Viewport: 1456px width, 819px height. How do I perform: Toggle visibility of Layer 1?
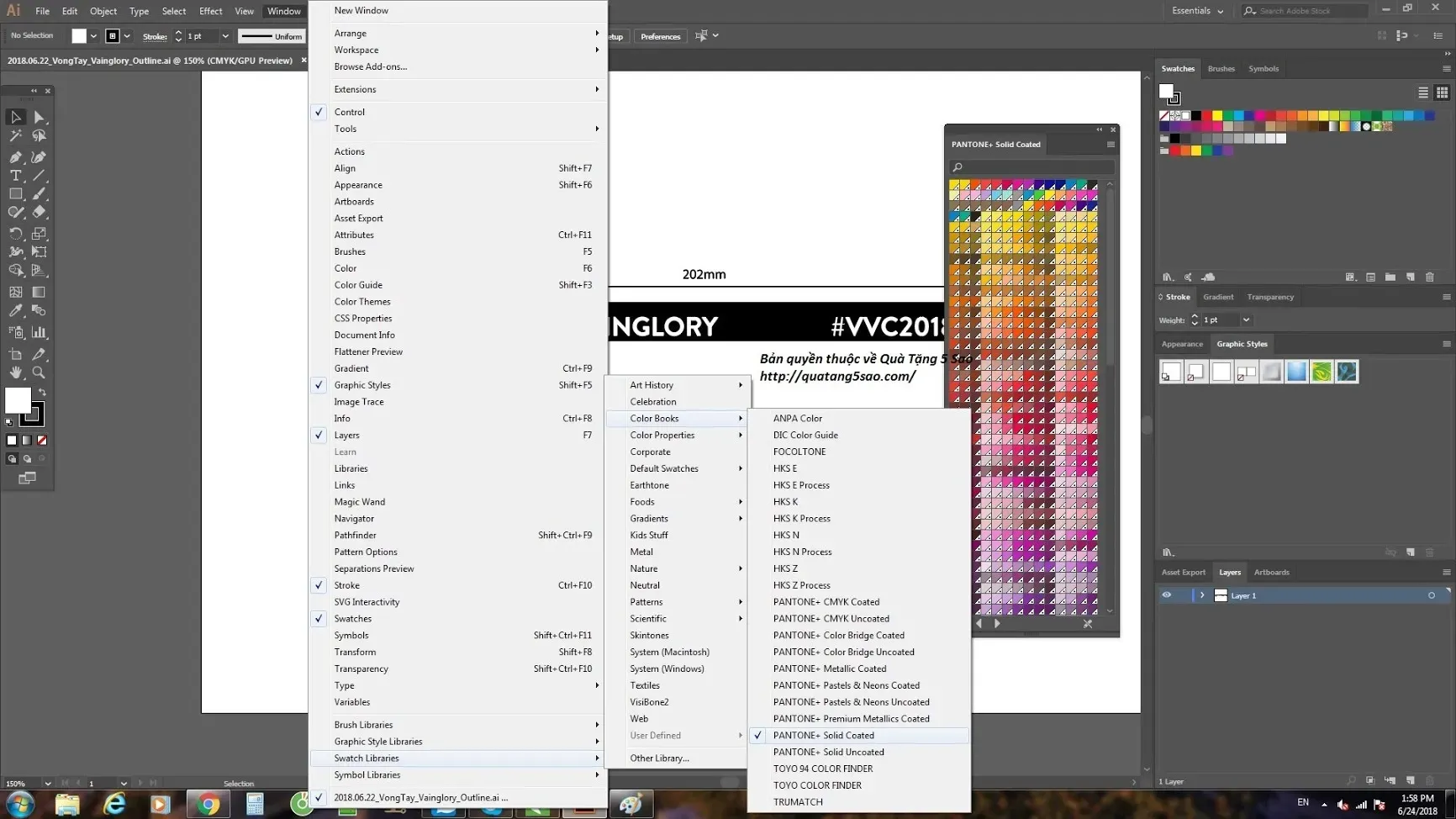click(1166, 594)
